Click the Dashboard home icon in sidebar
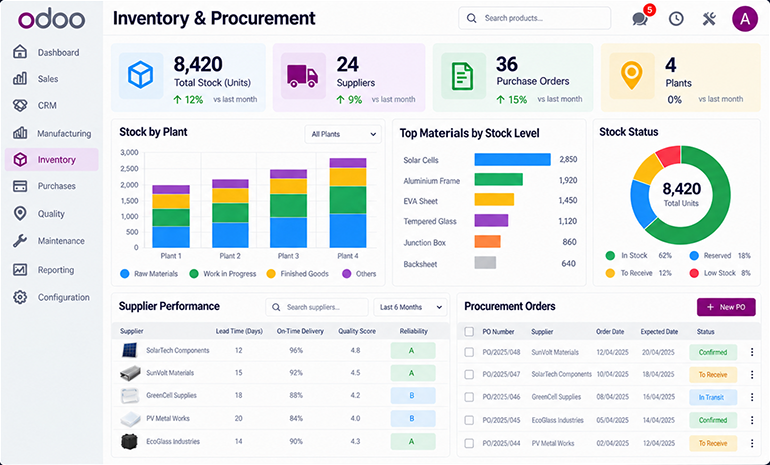The width and height of the screenshot is (770, 465). click(20, 52)
